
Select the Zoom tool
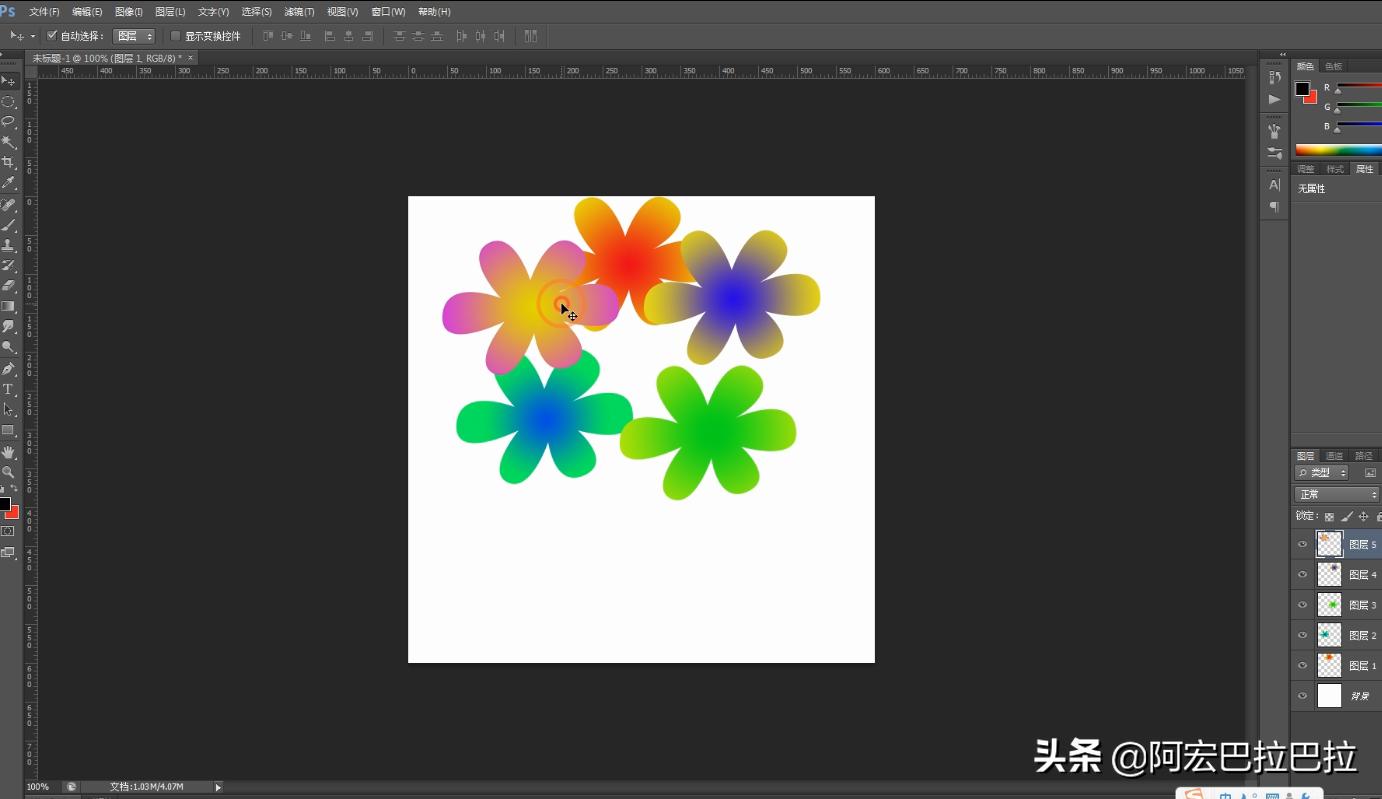9,471
